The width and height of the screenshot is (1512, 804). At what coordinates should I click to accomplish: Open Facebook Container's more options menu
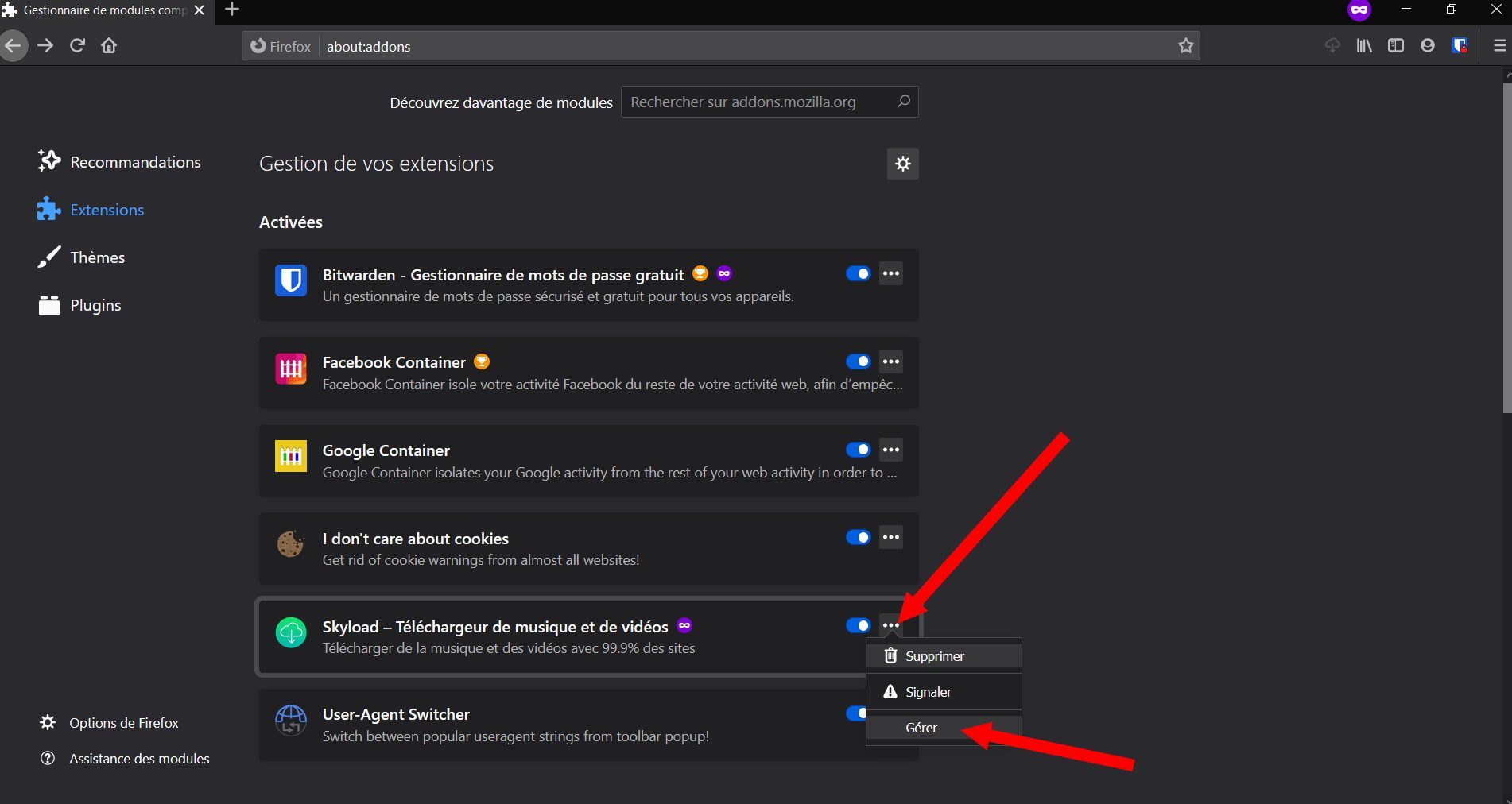coord(891,361)
